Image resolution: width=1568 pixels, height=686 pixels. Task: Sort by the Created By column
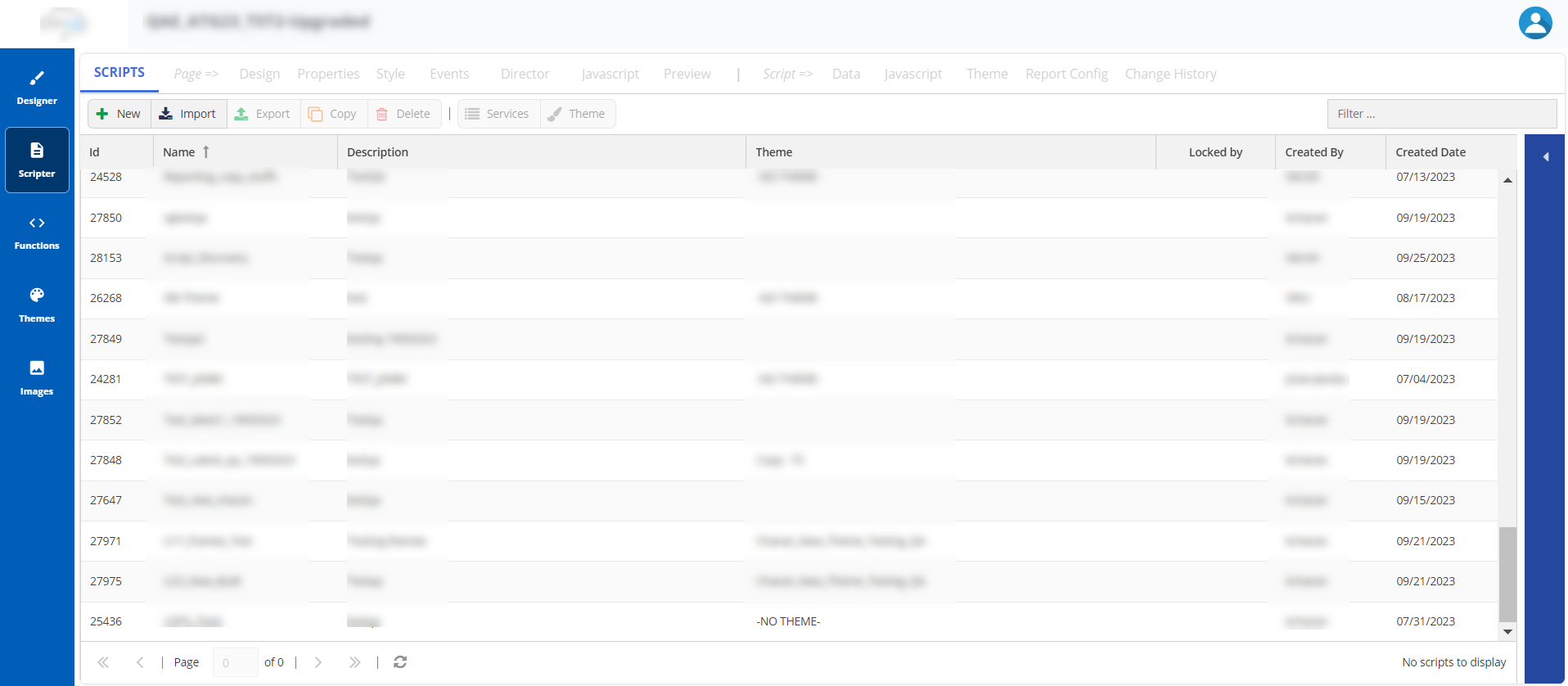click(1331, 152)
